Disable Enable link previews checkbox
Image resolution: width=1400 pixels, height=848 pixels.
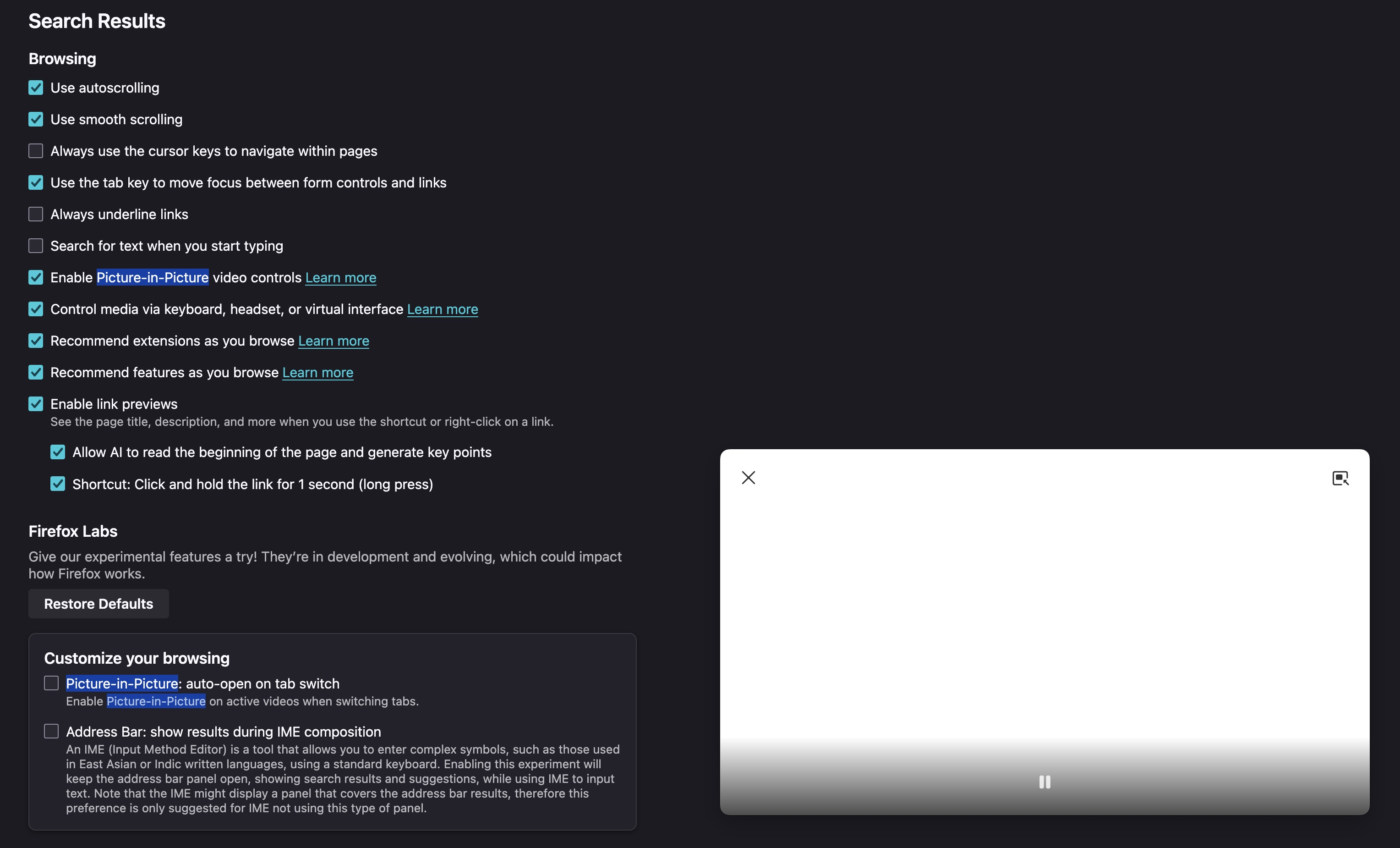36,404
